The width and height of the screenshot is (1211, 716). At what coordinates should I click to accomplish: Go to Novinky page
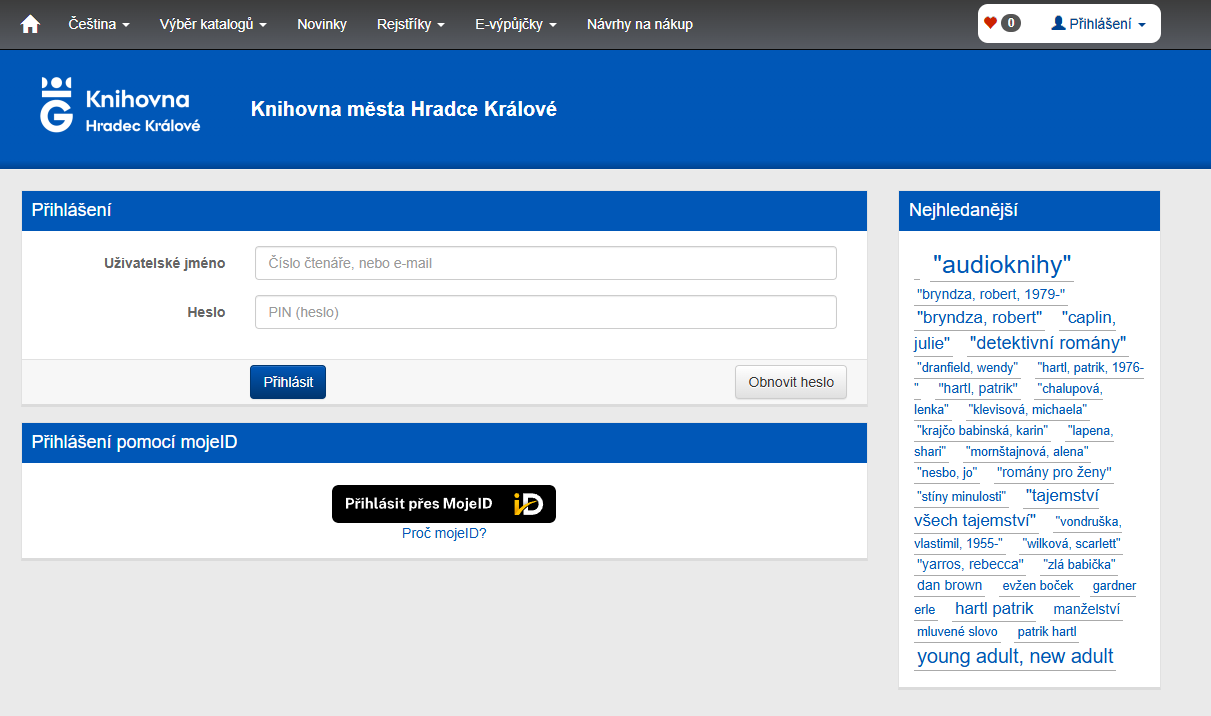pyautogui.click(x=322, y=24)
